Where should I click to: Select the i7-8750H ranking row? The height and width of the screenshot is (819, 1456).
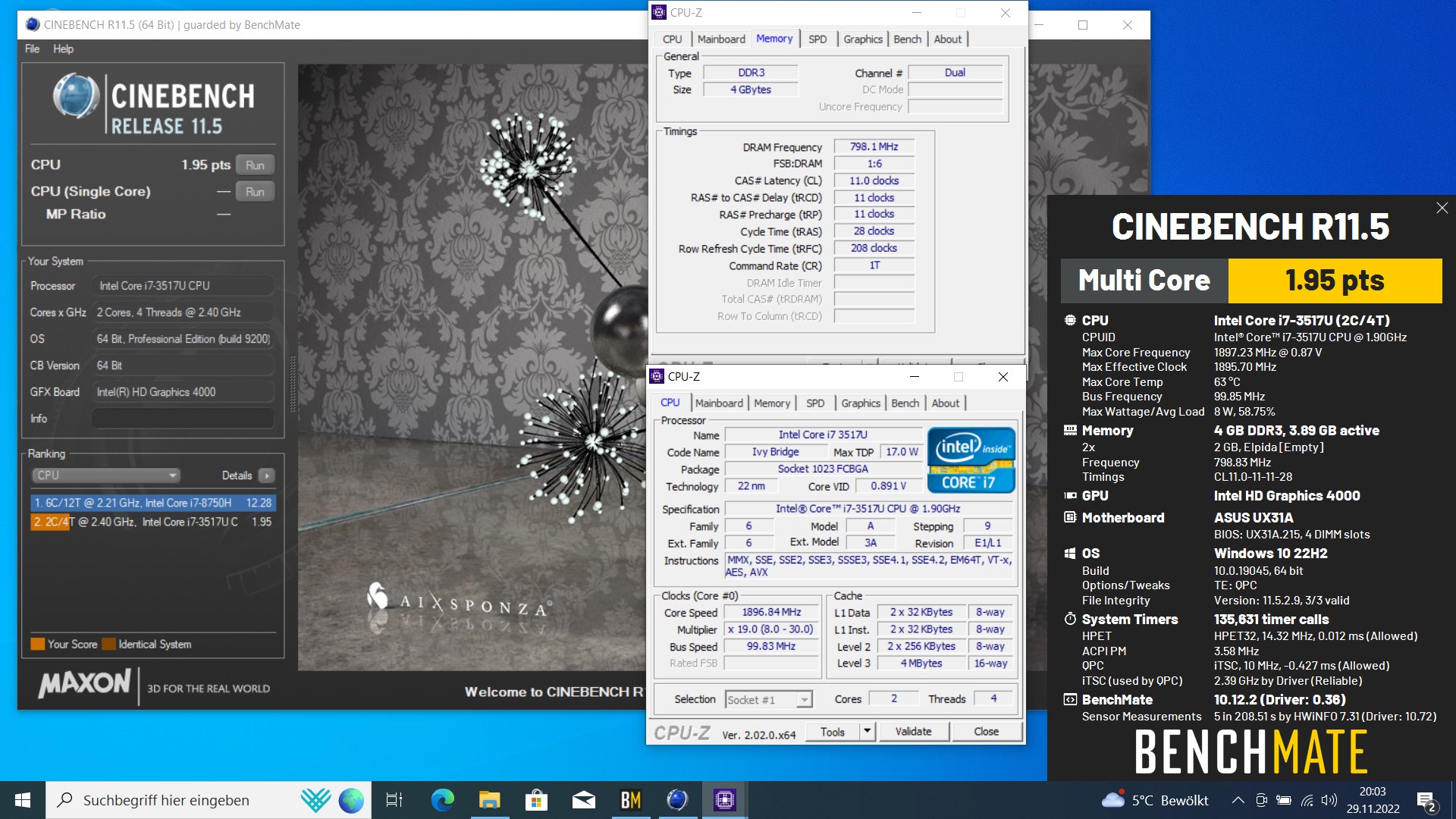click(153, 503)
